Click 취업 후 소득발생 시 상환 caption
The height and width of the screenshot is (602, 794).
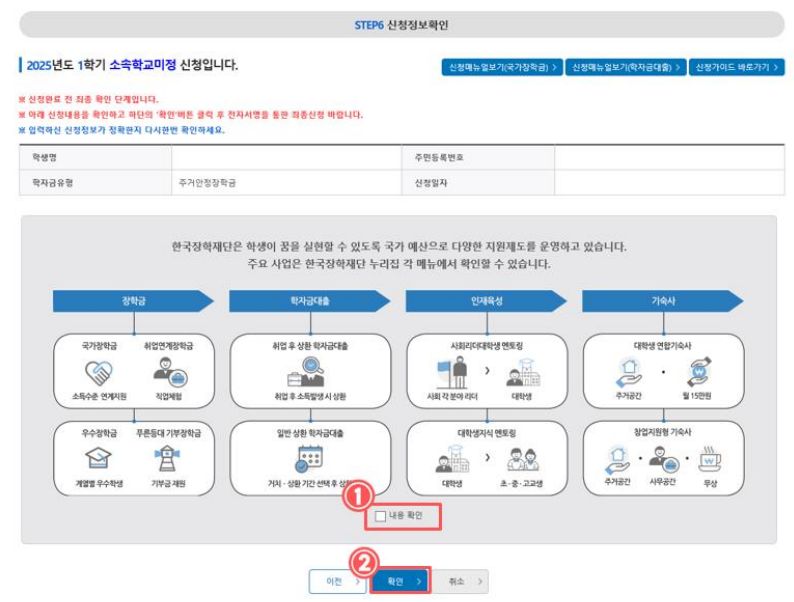[x=310, y=396]
